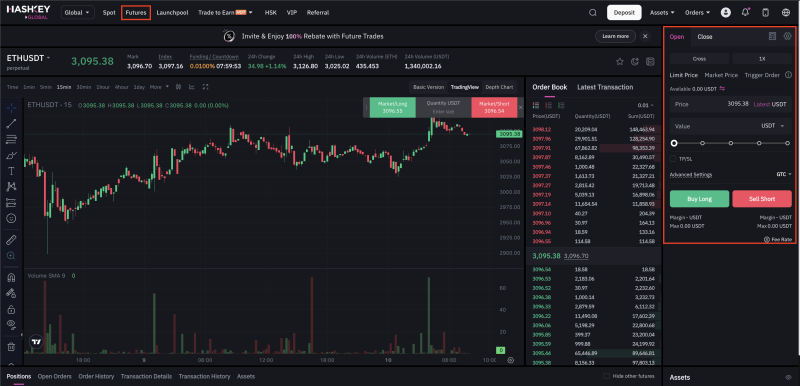Open the GTC time-in-force dropdown
This screenshot has height=386, width=800.
(x=784, y=174)
